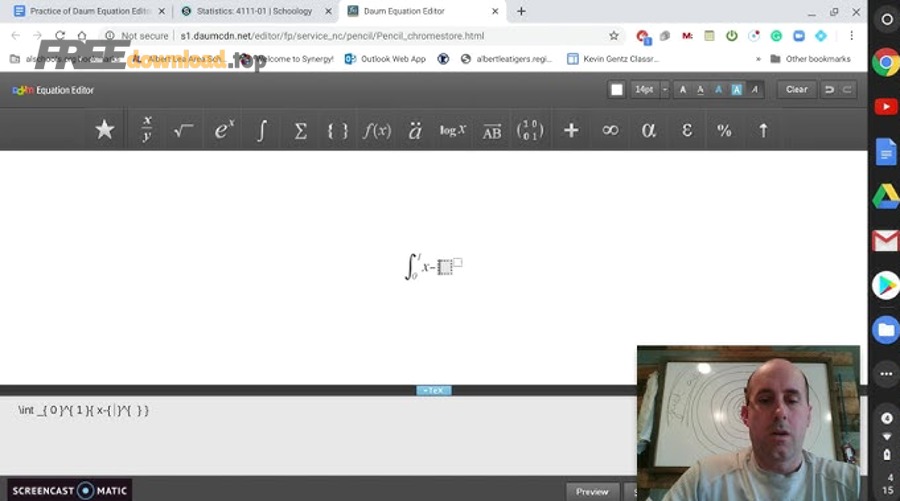
Task: Launch YouTube from the shelf
Action: tap(886, 107)
